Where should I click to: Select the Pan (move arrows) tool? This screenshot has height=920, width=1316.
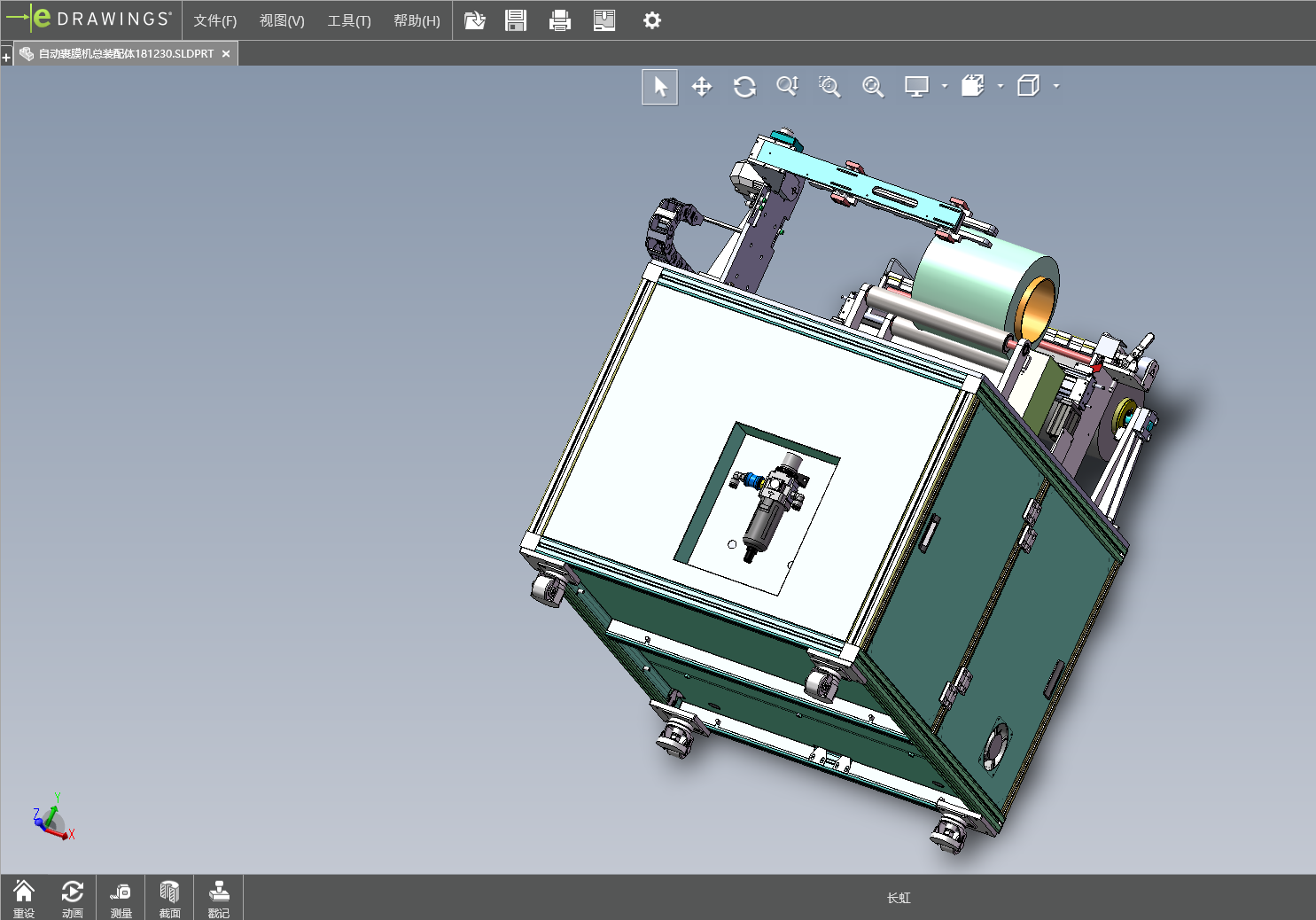(x=702, y=87)
